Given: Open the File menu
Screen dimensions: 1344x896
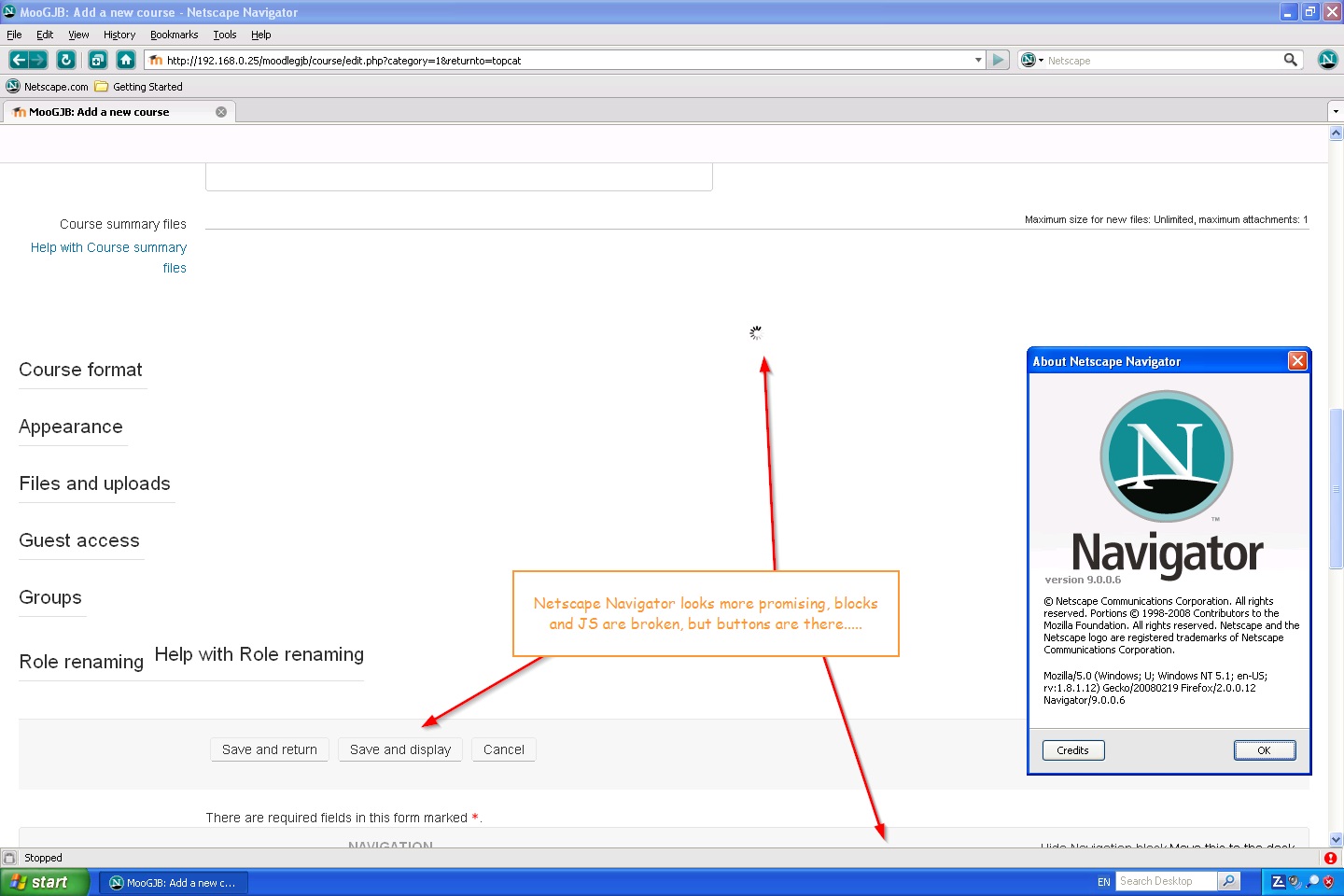Looking at the screenshot, I should click(14, 35).
